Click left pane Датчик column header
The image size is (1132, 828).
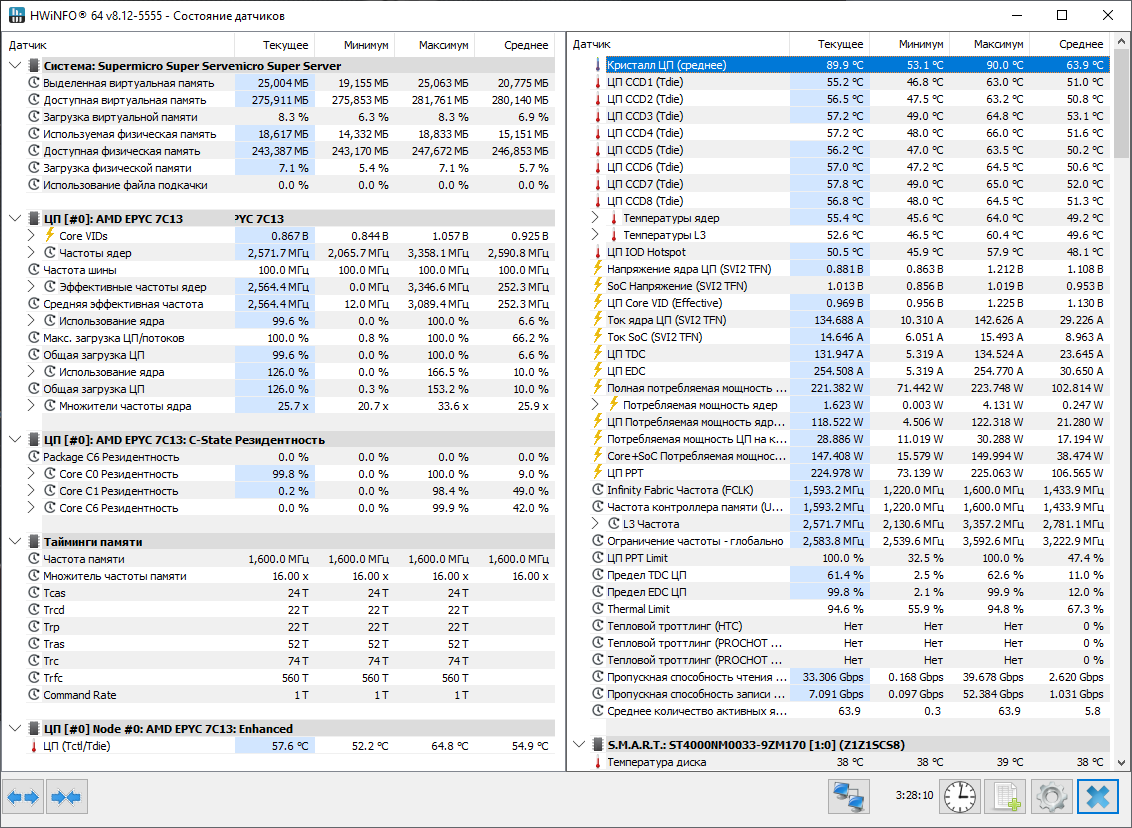click(118, 45)
